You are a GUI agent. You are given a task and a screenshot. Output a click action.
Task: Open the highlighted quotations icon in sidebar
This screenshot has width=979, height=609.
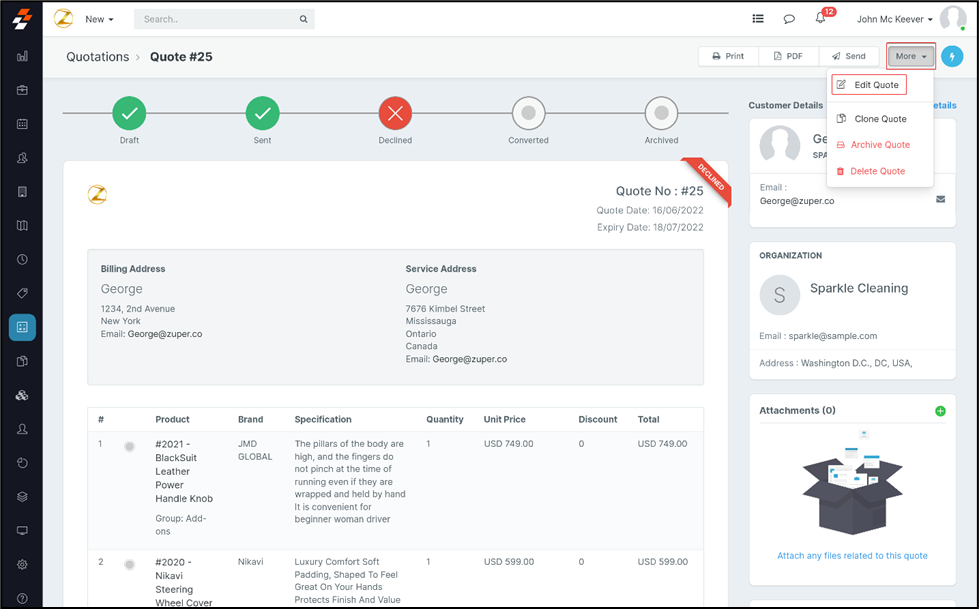coord(22,327)
